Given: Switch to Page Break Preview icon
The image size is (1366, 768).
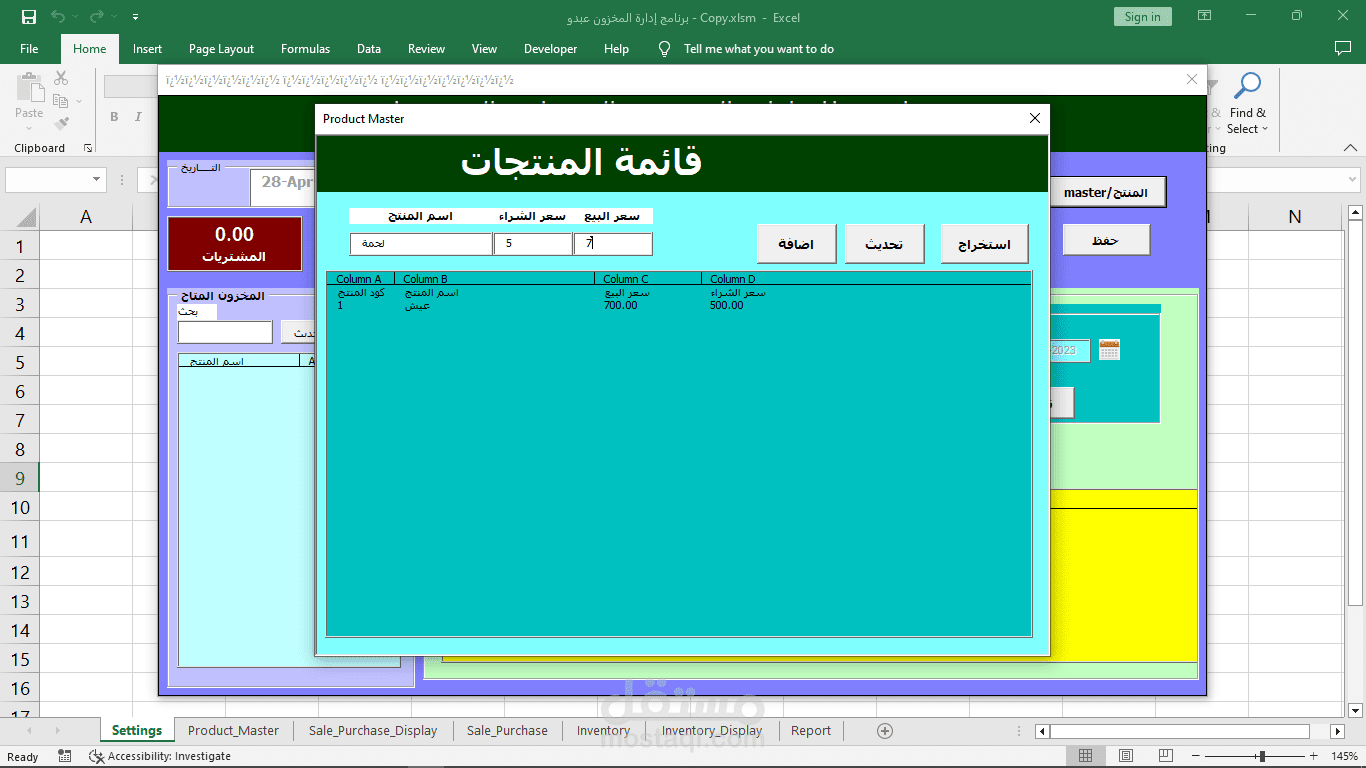Looking at the screenshot, I should coord(1166,756).
